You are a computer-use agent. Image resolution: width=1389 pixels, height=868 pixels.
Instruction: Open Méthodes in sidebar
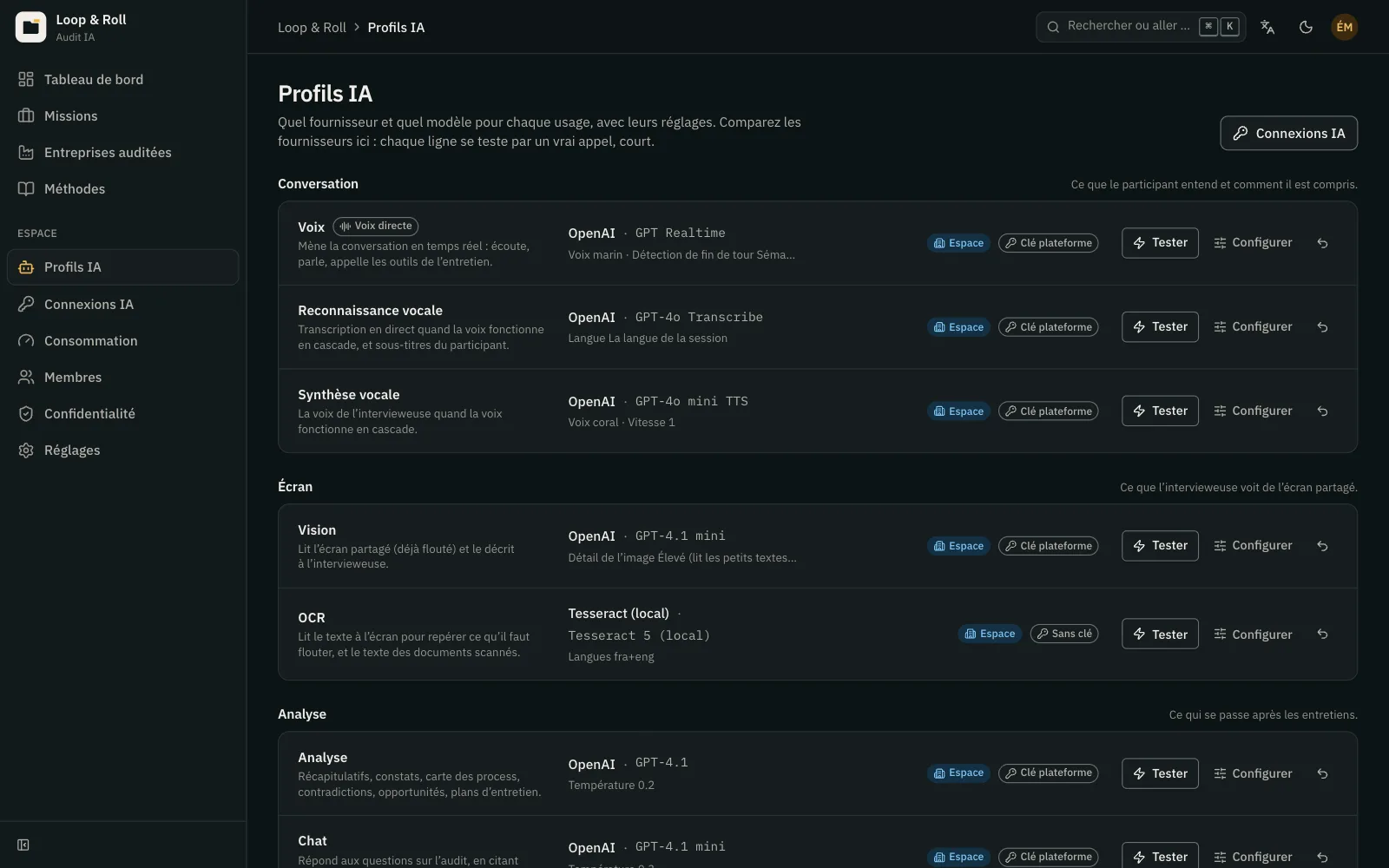(122, 188)
